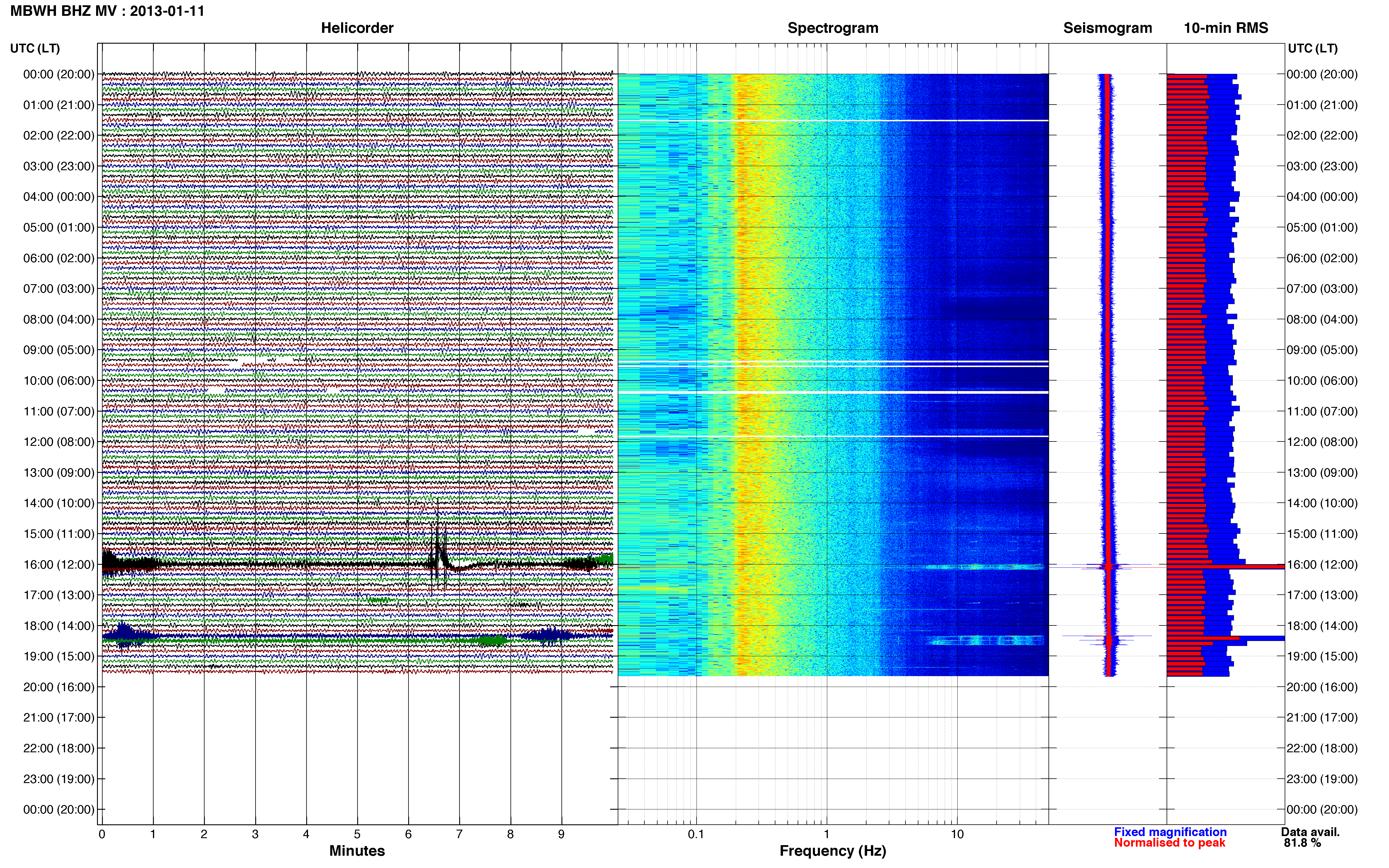
Task: Click the longest red RMS bar at 16:00
Action: click(1225, 567)
